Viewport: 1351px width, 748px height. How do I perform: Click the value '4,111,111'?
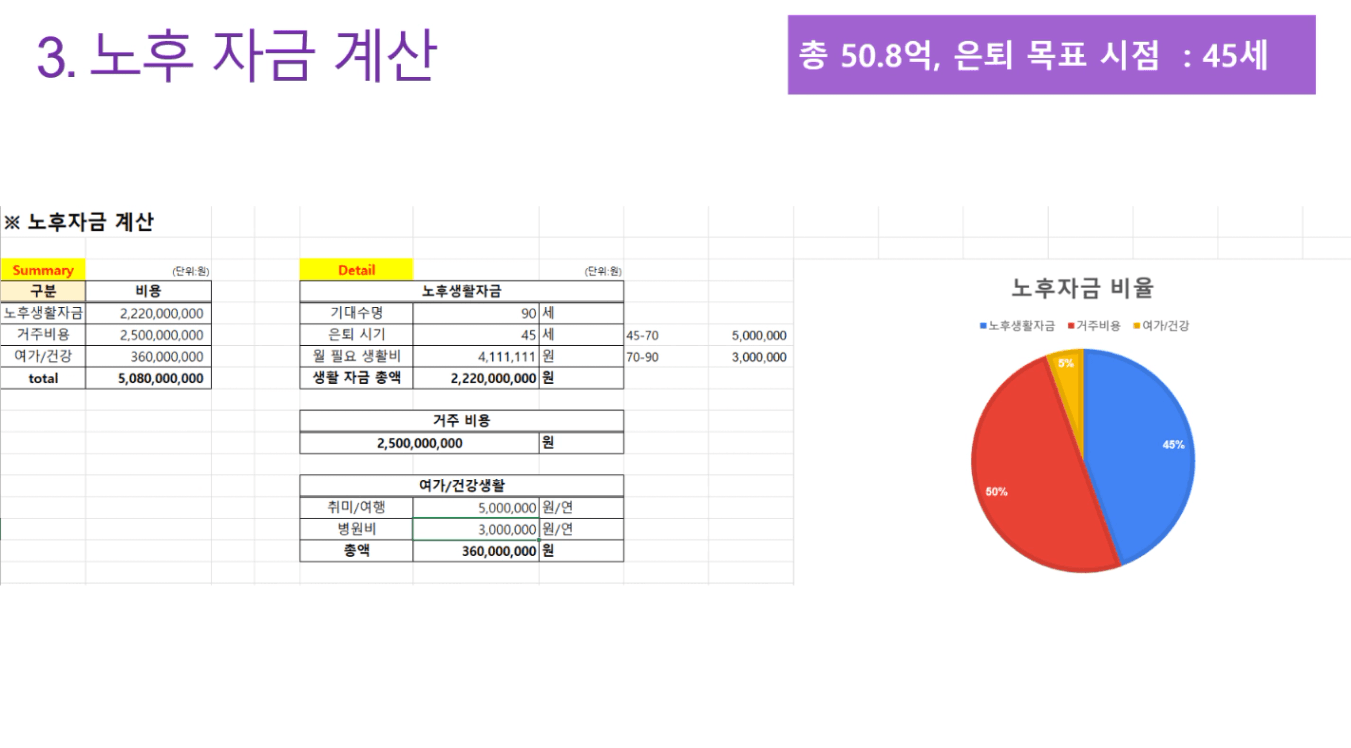click(x=476, y=356)
